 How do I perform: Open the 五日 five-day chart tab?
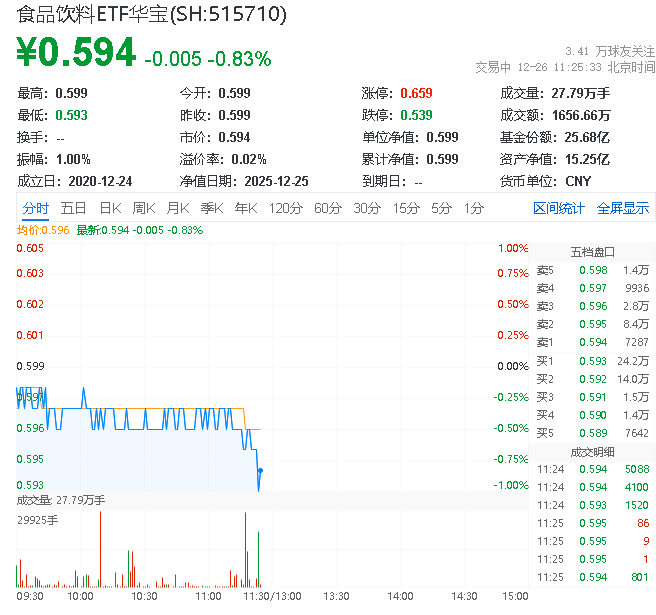point(73,208)
